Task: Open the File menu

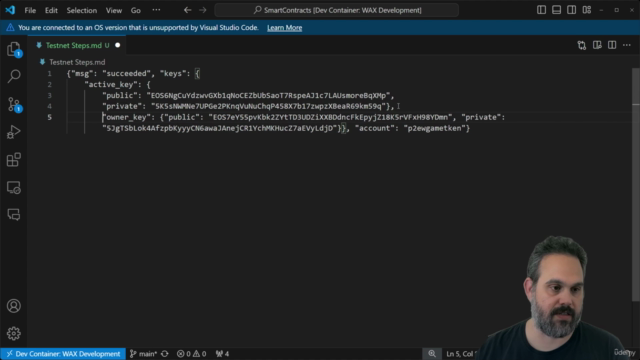Action: [x=30, y=10]
